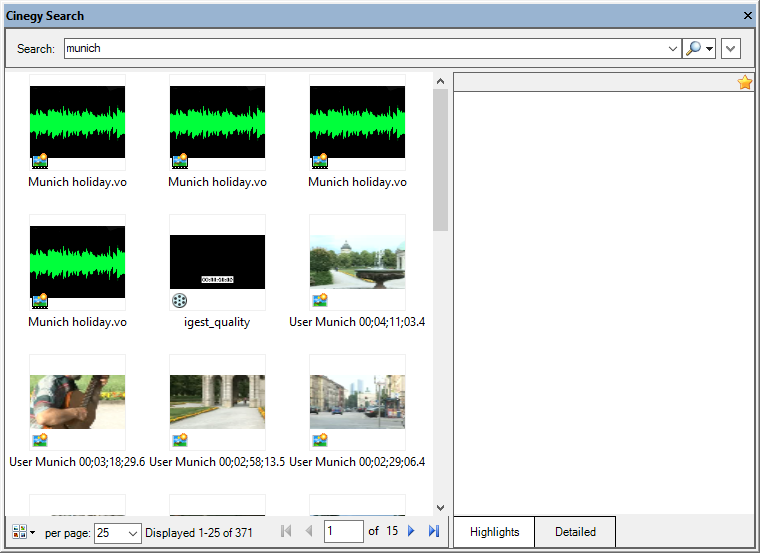Click the scroll down arrow of results
Image resolution: width=760 pixels, height=553 pixels.
tap(440, 507)
